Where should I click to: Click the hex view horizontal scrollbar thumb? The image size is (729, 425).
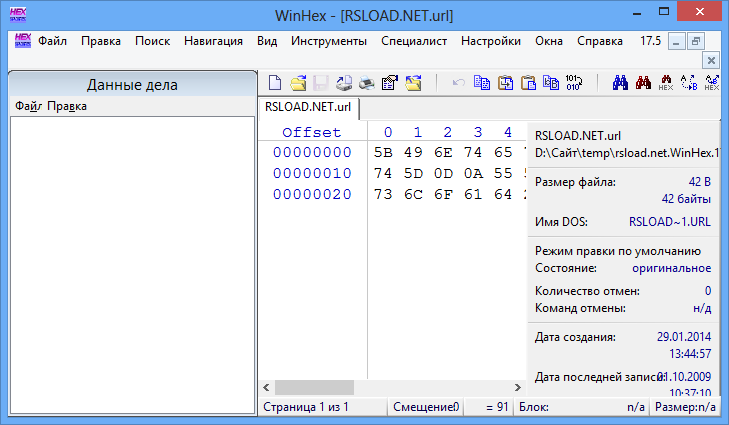pyautogui.click(x=314, y=387)
